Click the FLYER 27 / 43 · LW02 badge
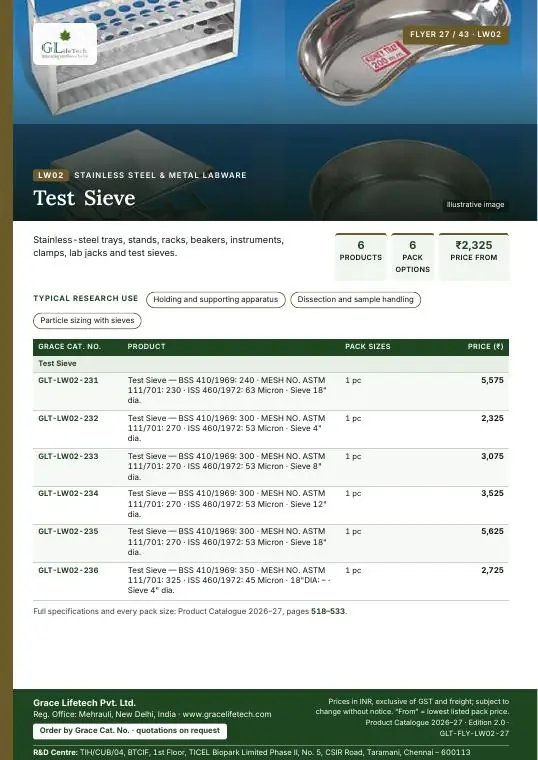This screenshot has width=538, height=760. 456,34
